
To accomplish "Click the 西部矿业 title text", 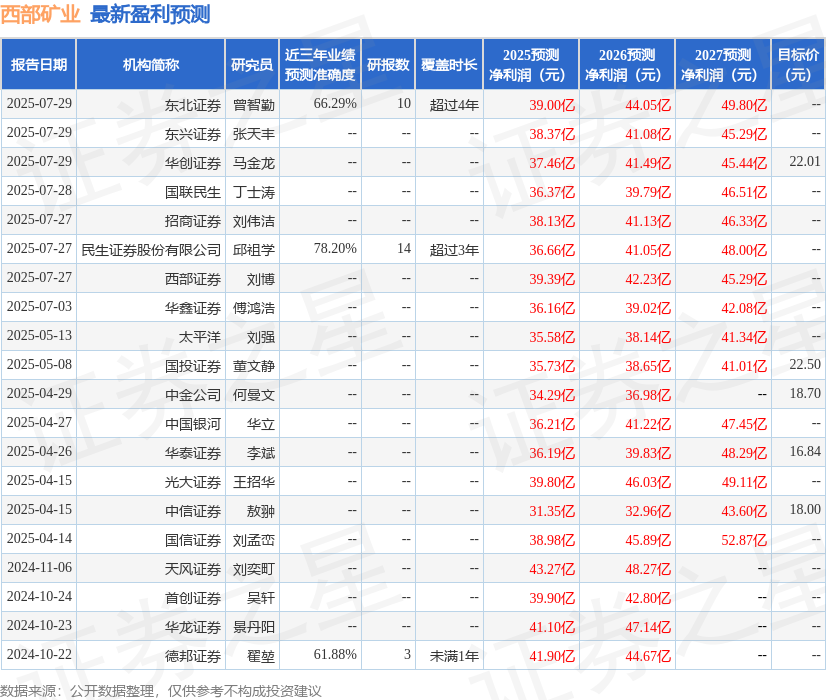I will (x=40, y=14).
